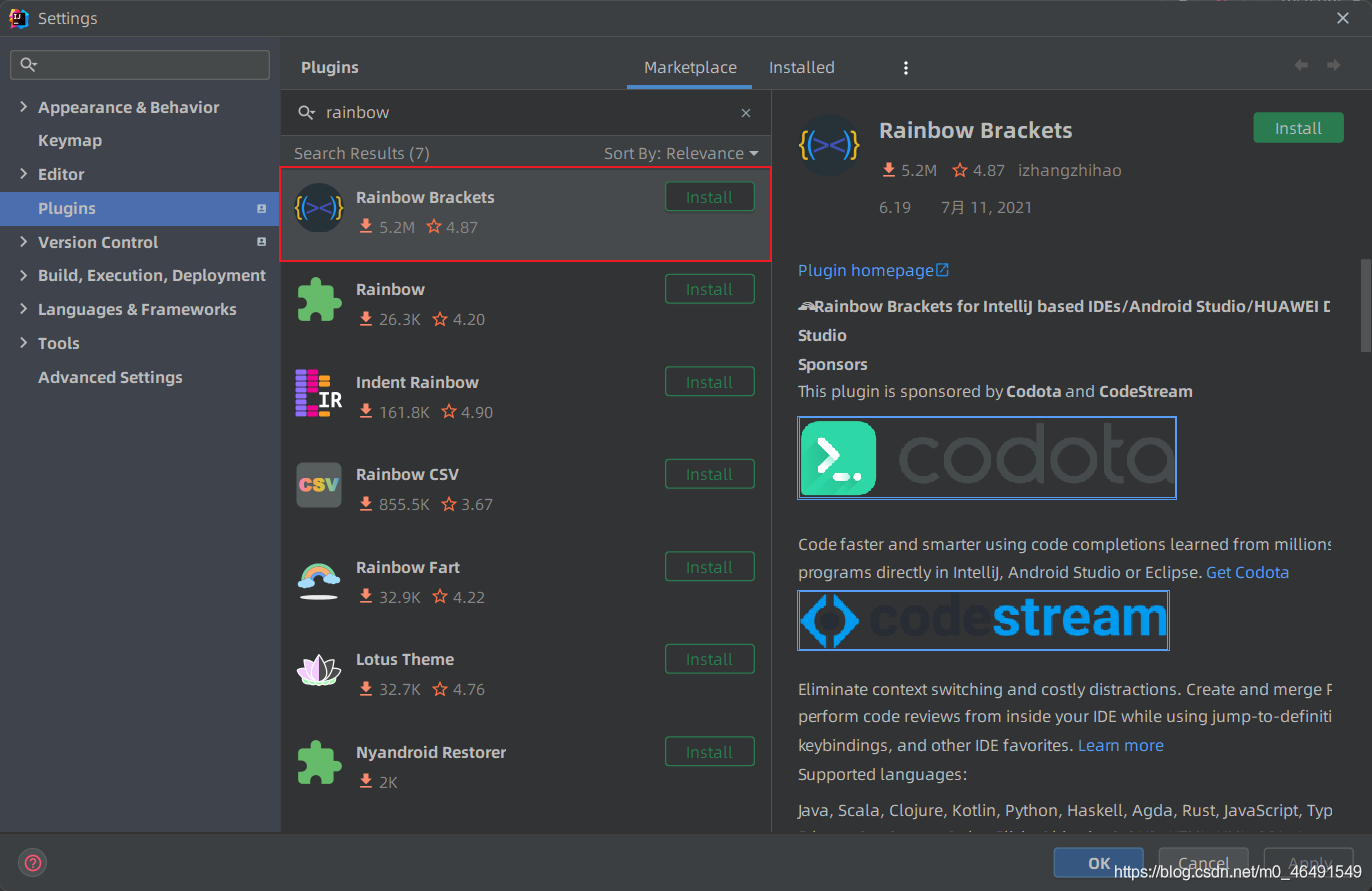Expand Appearance & Behavior settings
This screenshot has height=891, width=1372.
[x=23, y=107]
